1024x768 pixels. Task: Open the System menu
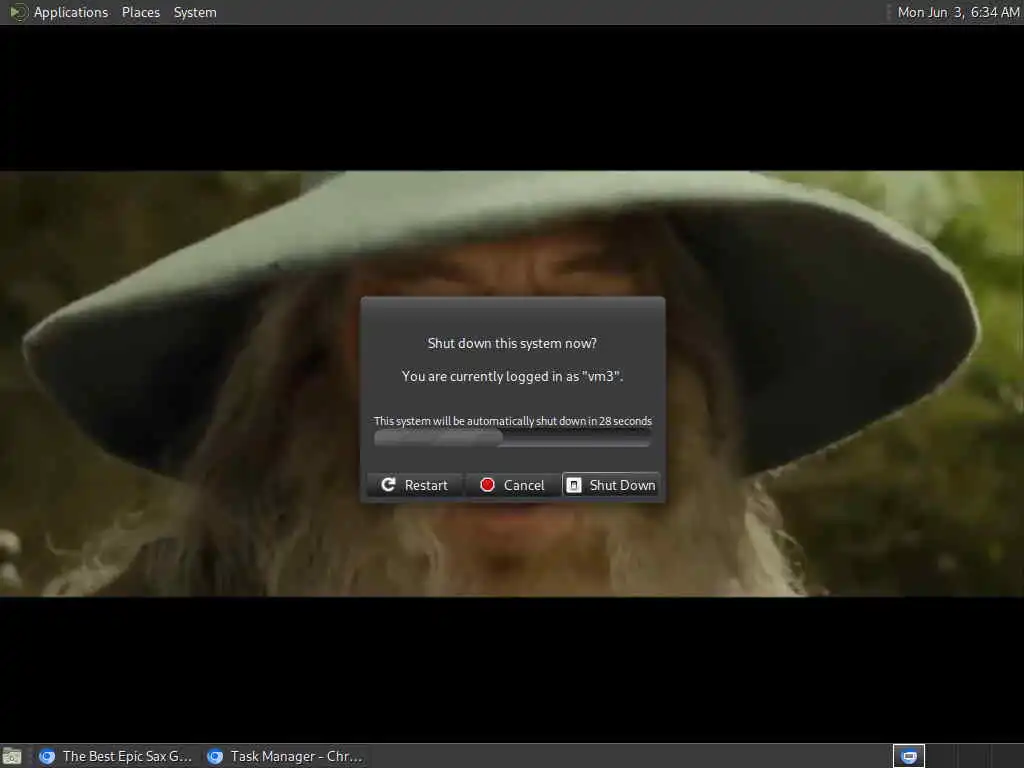click(x=195, y=12)
